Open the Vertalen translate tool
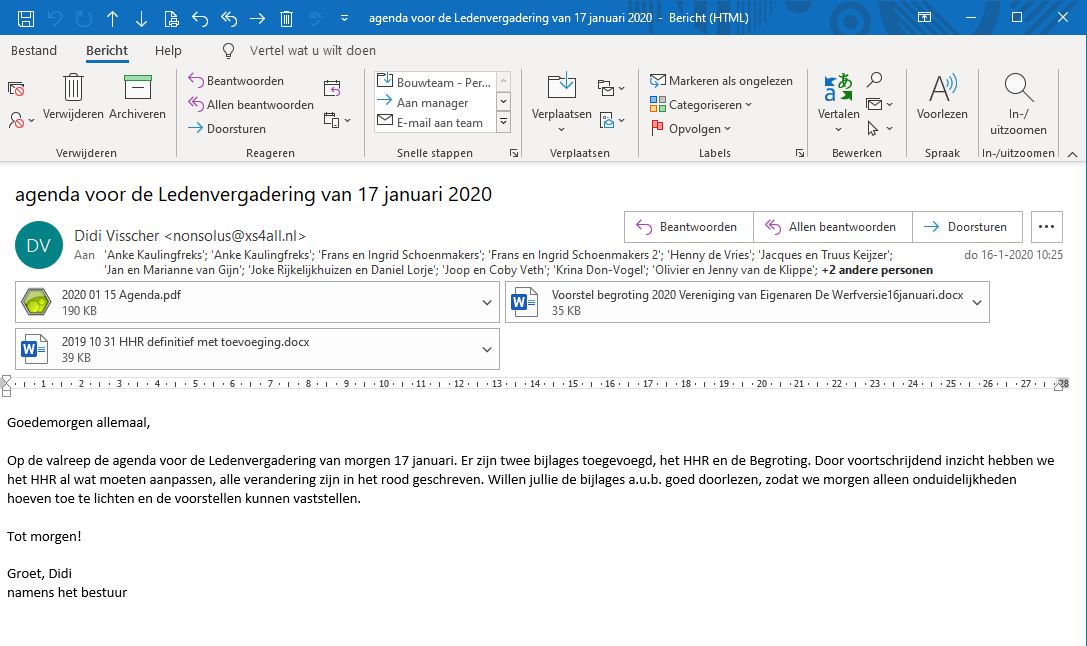 [x=838, y=88]
